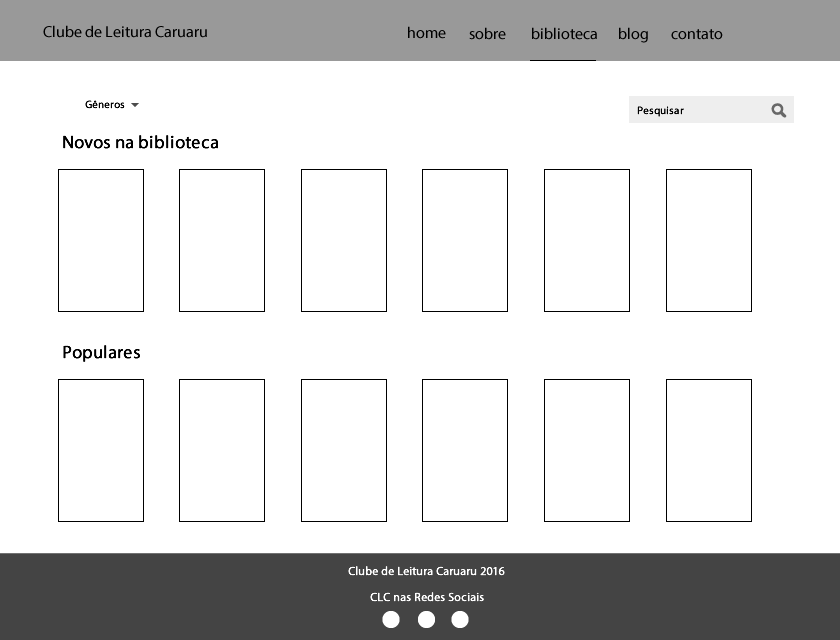Open the sobre page
Screen dimensions: 840x640
[487, 34]
